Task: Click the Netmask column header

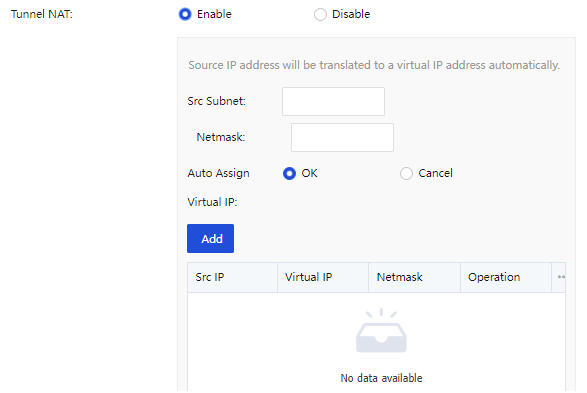Action: pos(414,277)
